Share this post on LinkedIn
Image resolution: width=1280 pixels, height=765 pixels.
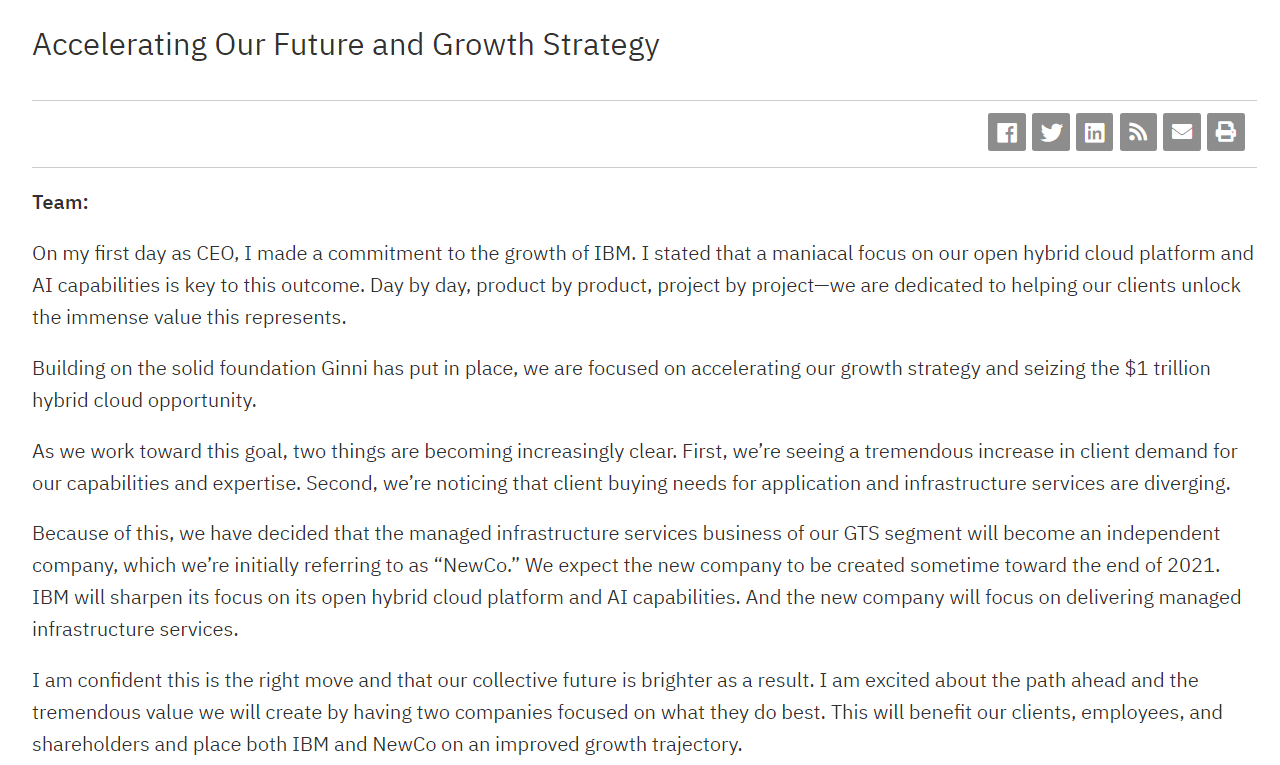(1095, 132)
